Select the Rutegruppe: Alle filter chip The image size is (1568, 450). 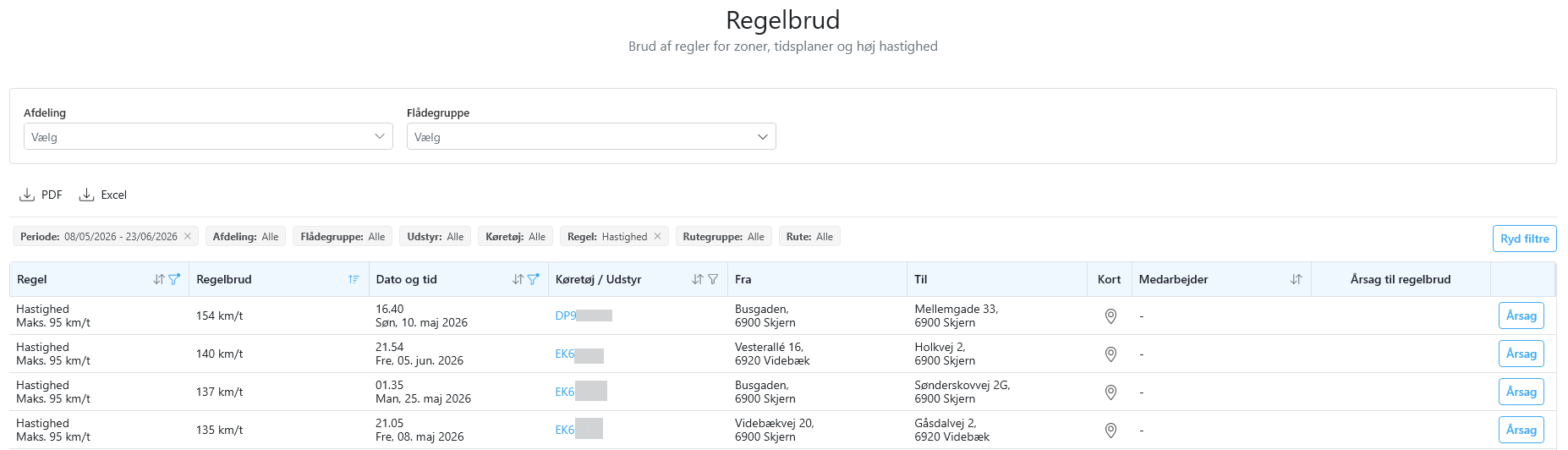723,236
